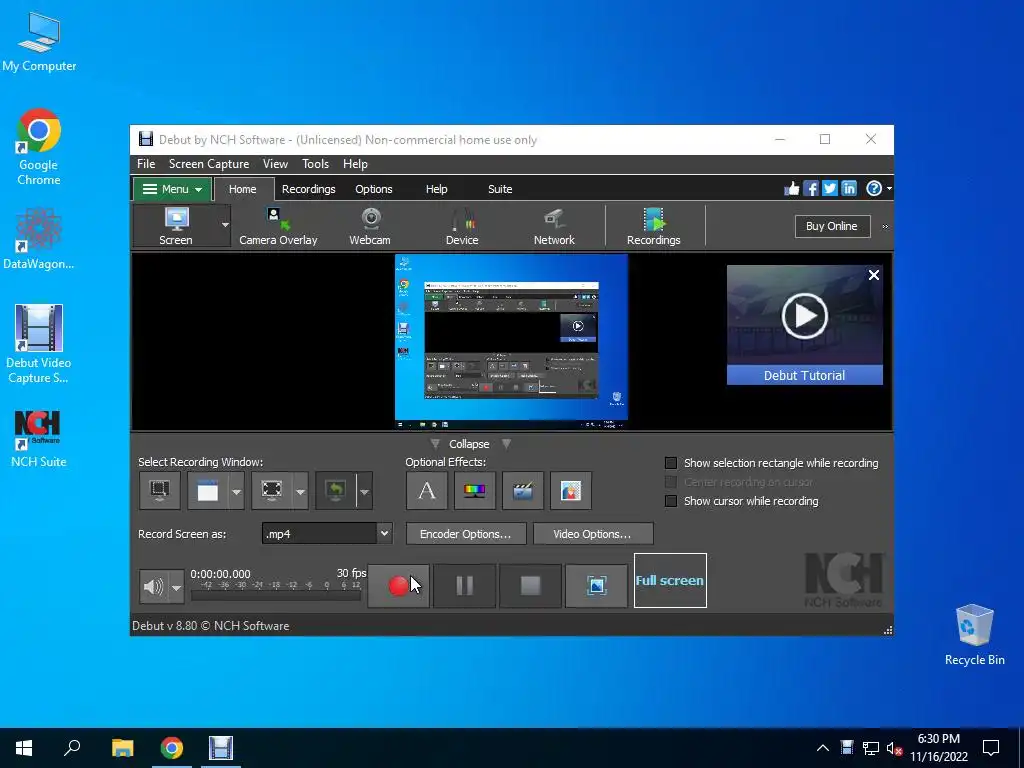This screenshot has width=1024, height=768.
Task: Open the green Menu dropdown
Action: coord(172,189)
